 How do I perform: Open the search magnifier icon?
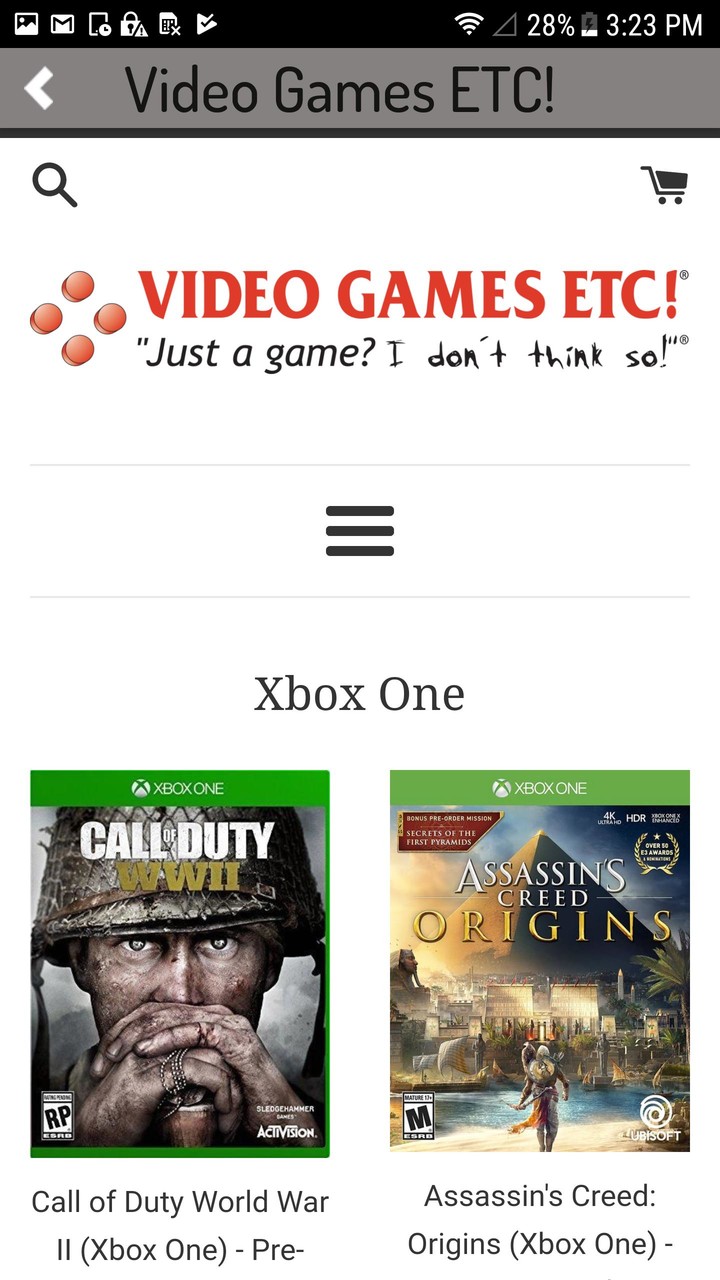pos(54,185)
